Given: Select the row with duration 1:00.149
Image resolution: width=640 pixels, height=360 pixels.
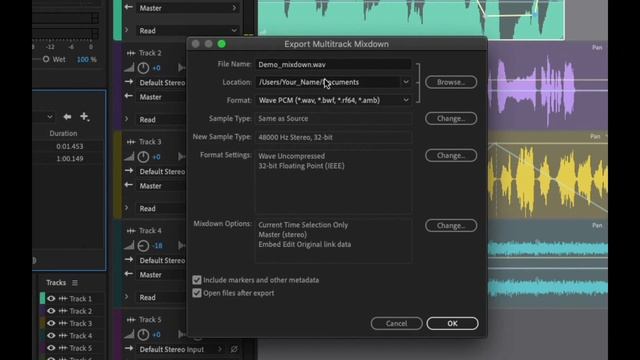Looking at the screenshot, I should (68, 158).
